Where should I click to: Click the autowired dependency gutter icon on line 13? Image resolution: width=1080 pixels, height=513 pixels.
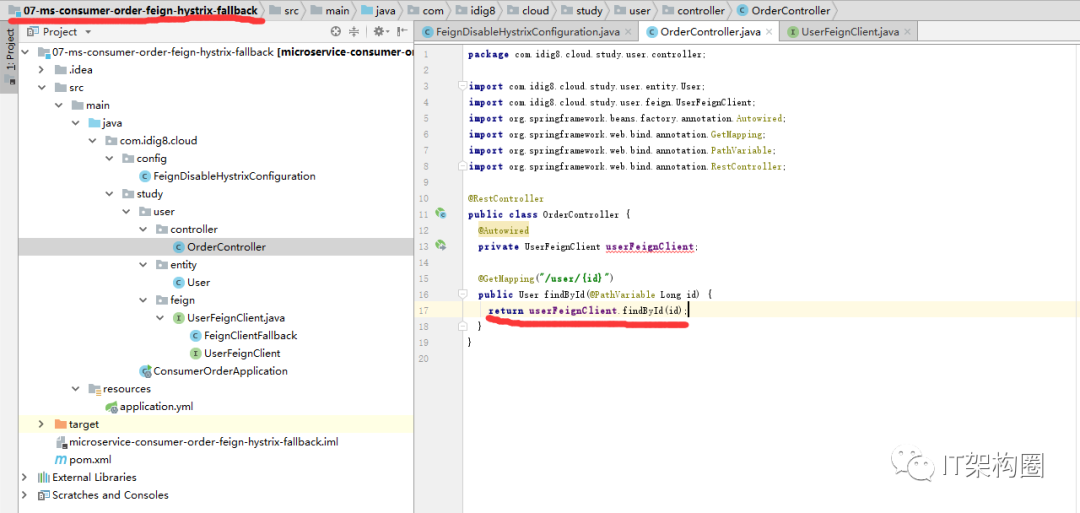click(440, 245)
